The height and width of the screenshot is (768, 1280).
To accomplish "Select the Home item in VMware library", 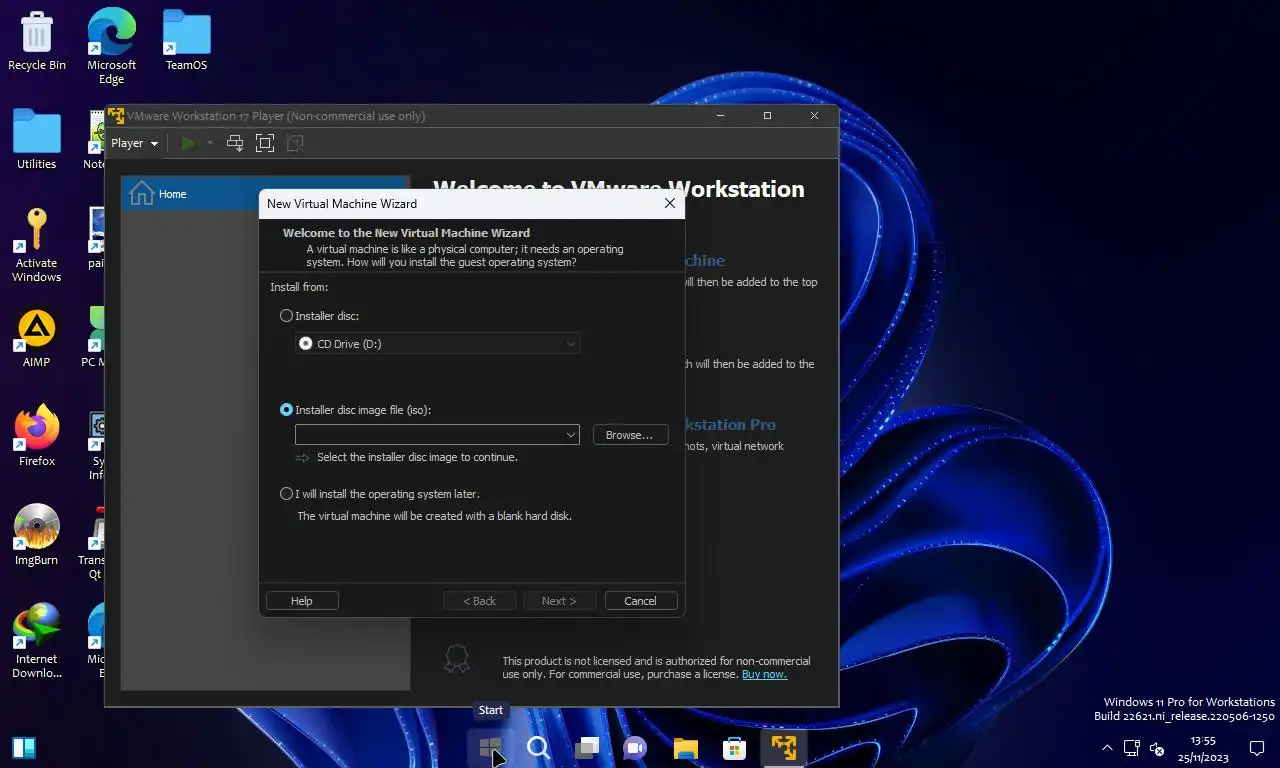I will tap(265, 194).
